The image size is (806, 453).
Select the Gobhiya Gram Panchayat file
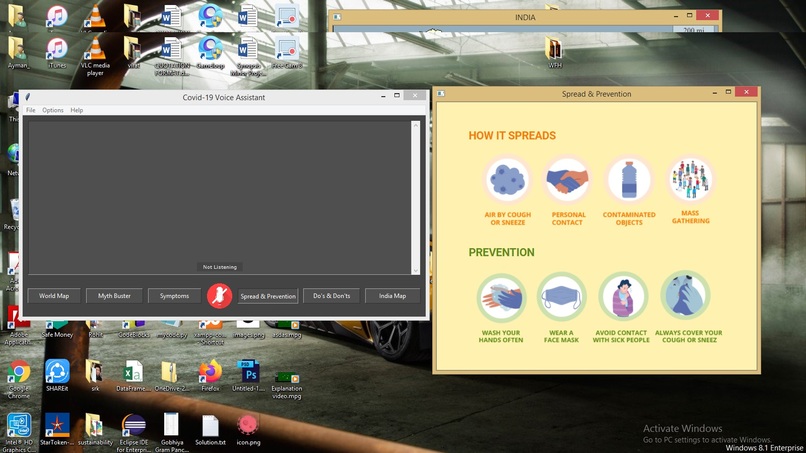point(172,432)
